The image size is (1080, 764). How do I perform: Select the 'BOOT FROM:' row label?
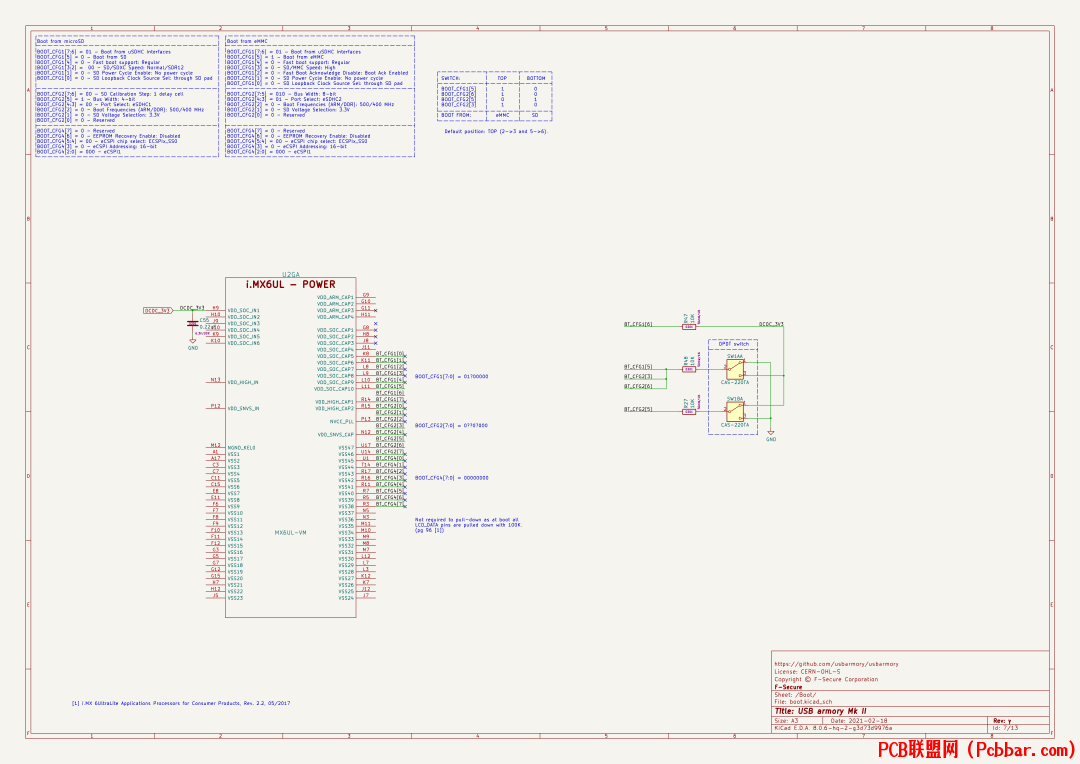[x=456, y=115]
